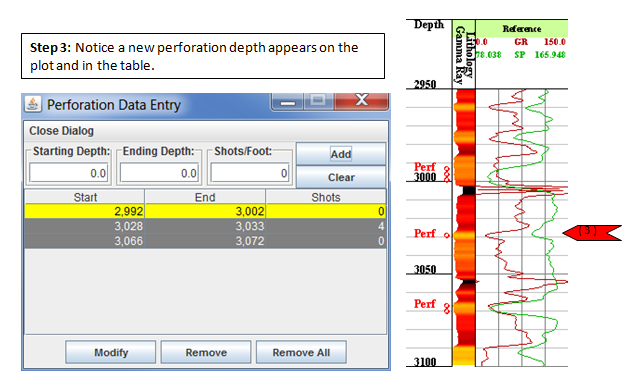The width and height of the screenshot is (635, 382).
Task: Click Remove All button
Action: [x=301, y=352]
